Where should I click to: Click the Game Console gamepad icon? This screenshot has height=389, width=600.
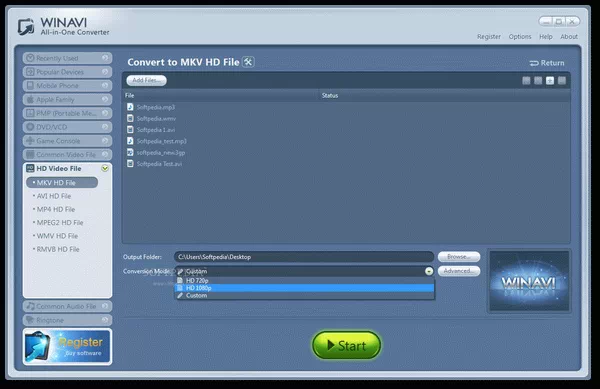(x=30, y=141)
